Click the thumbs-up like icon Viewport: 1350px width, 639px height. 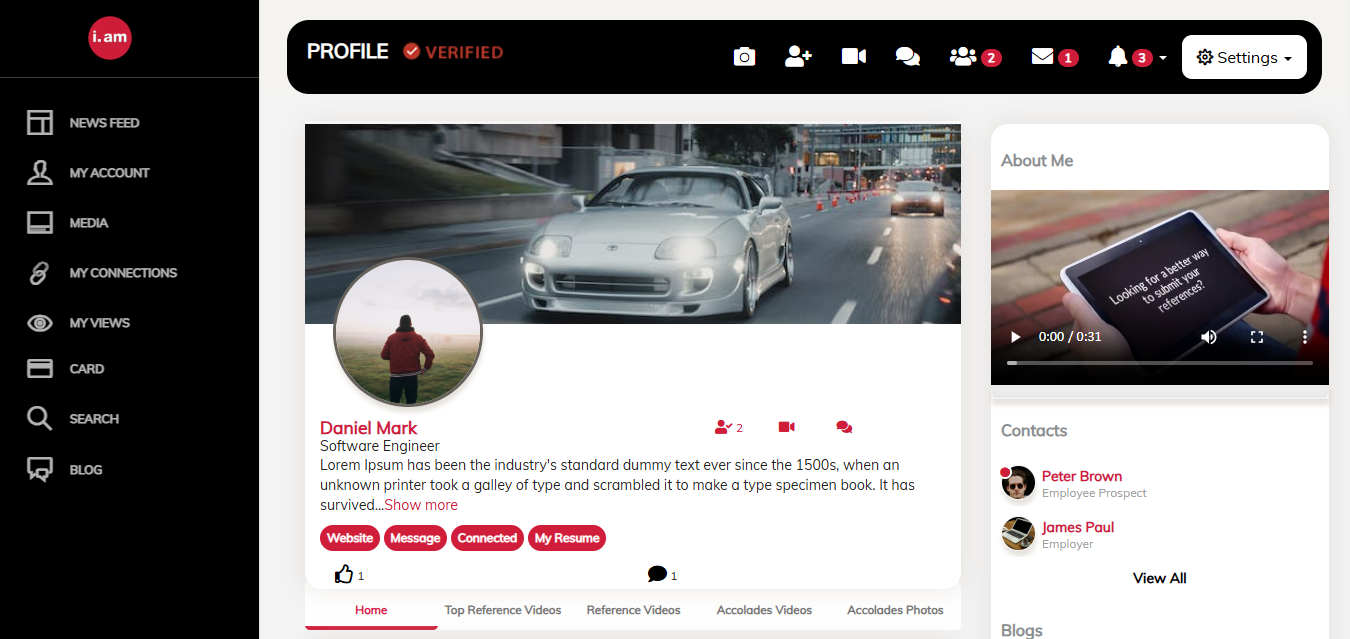[344, 574]
